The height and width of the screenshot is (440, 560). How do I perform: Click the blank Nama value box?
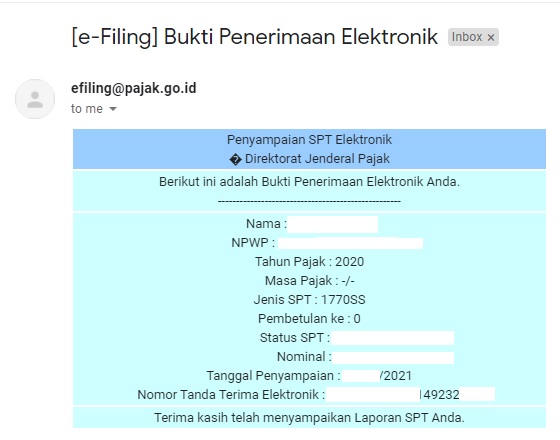(332, 225)
